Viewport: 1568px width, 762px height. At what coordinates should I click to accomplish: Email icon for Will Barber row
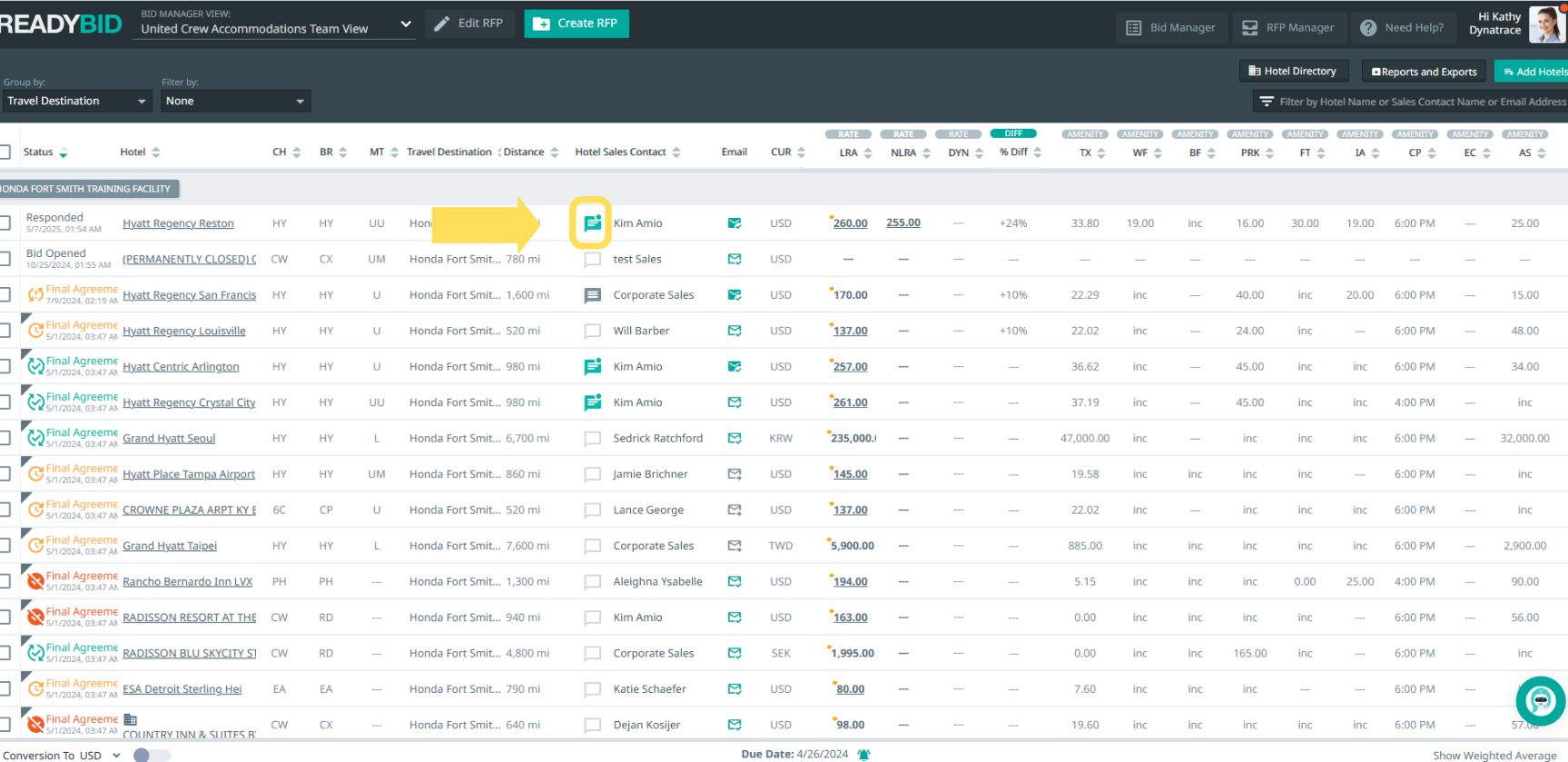click(735, 331)
